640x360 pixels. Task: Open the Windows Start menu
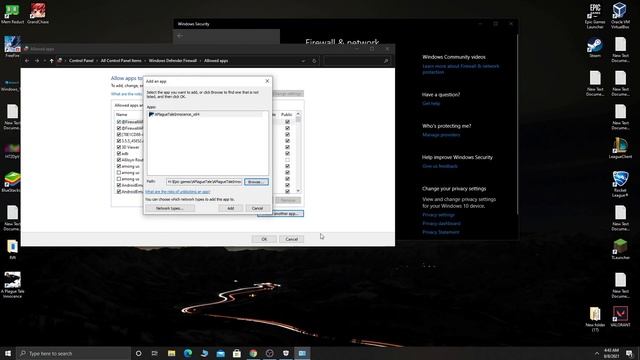pyautogui.click(x=8, y=353)
